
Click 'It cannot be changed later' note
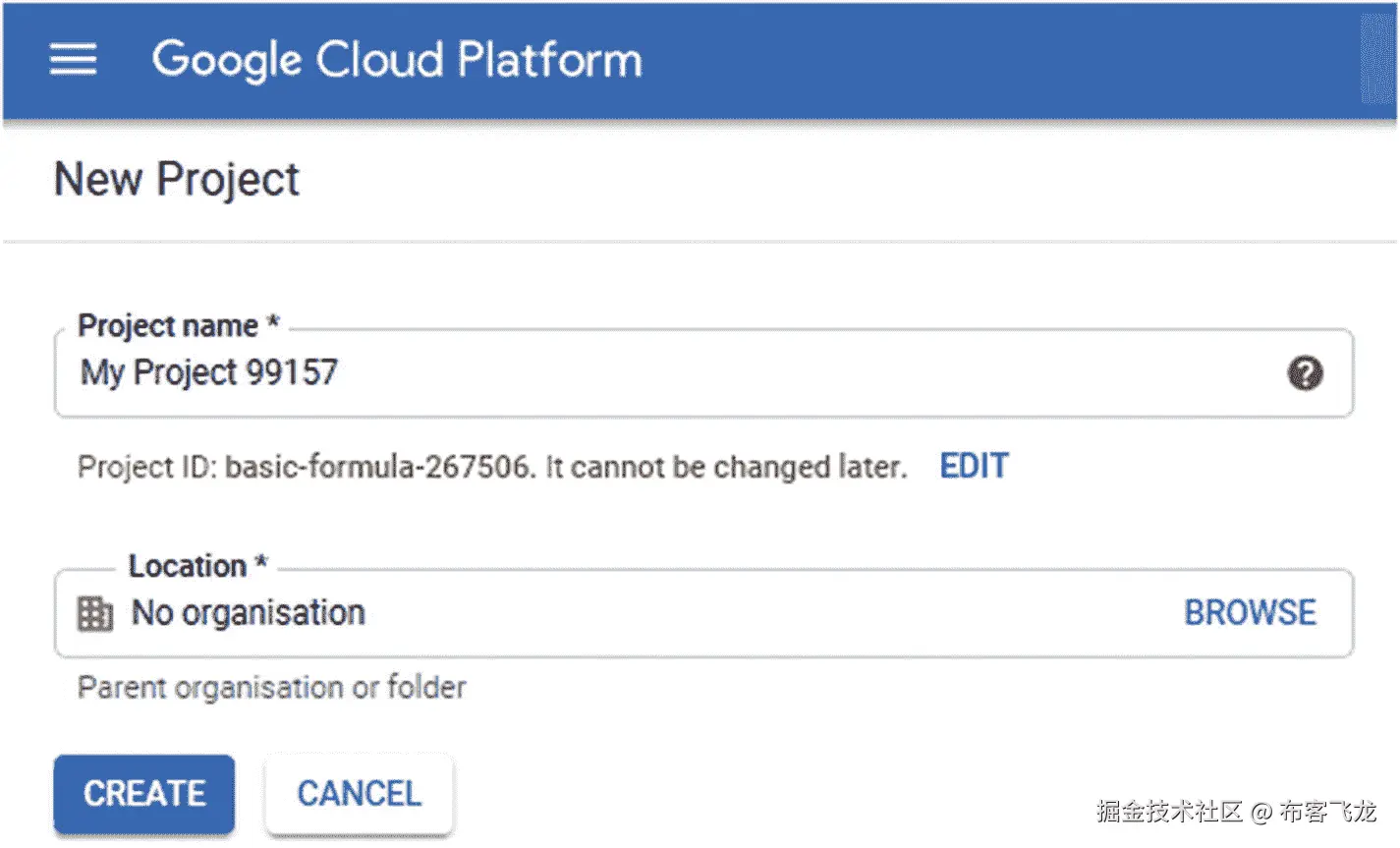tap(725, 467)
